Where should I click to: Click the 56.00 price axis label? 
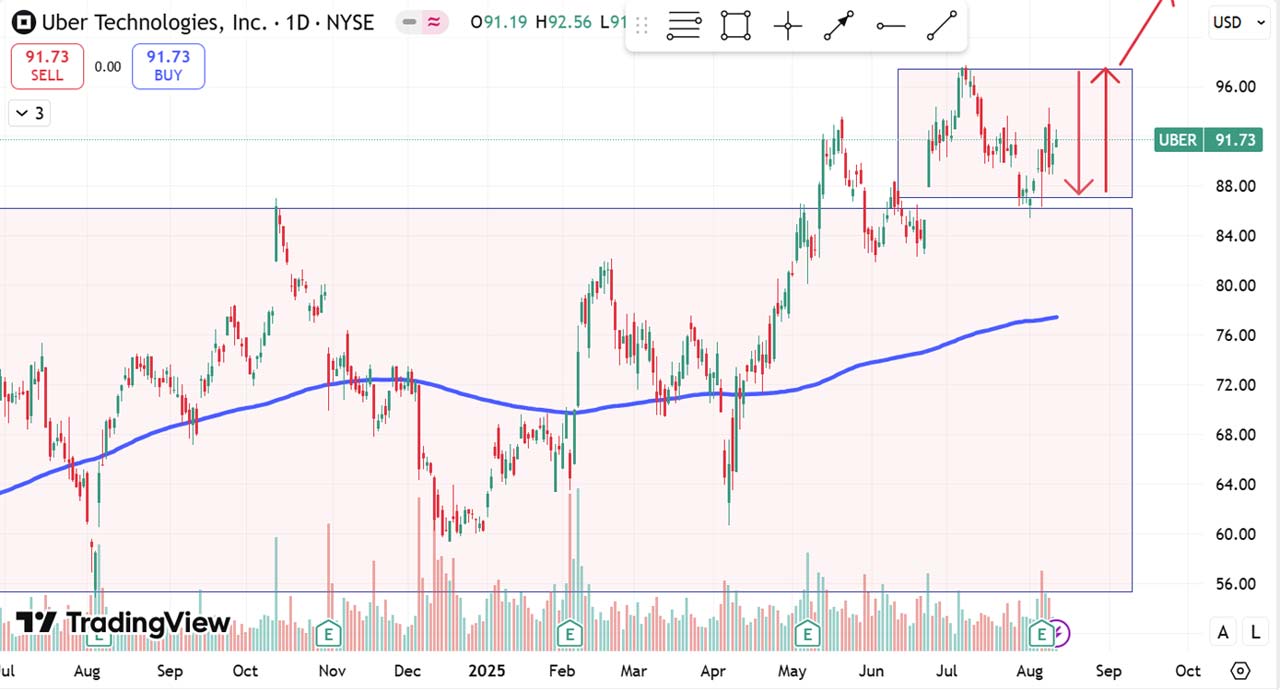coord(1236,584)
